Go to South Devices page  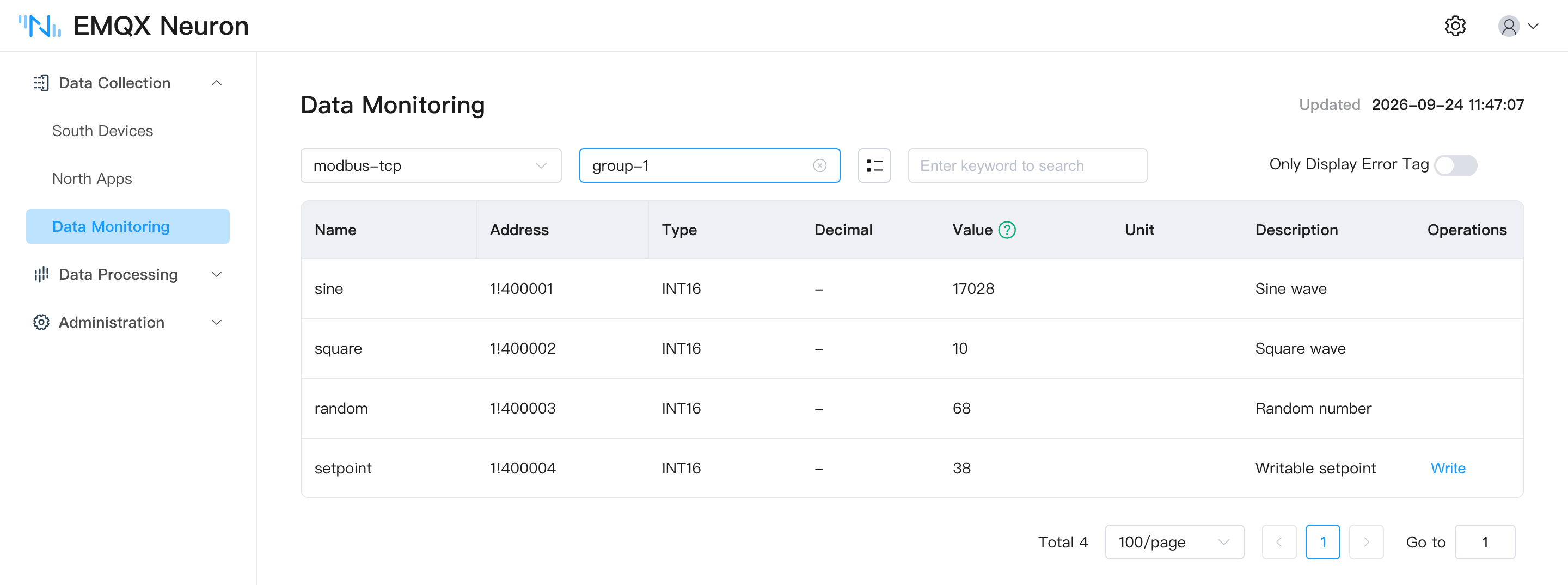click(x=103, y=131)
